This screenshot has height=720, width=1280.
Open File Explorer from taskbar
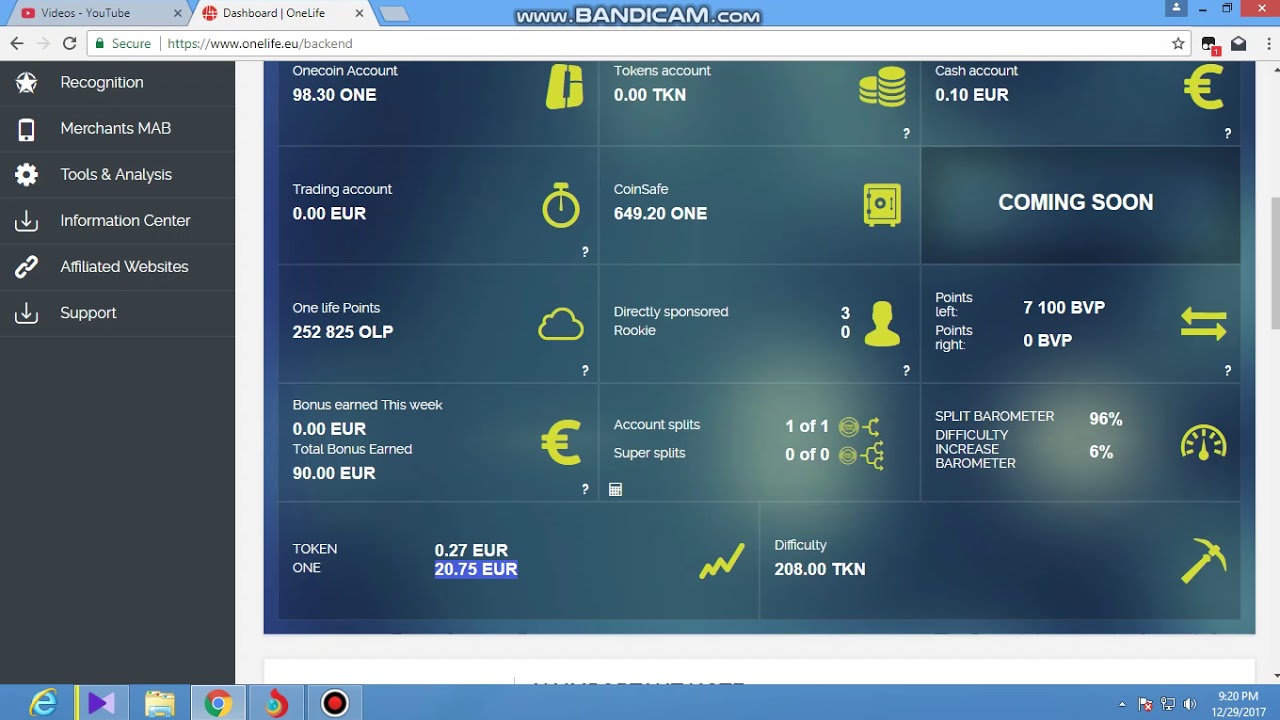pyautogui.click(x=159, y=703)
